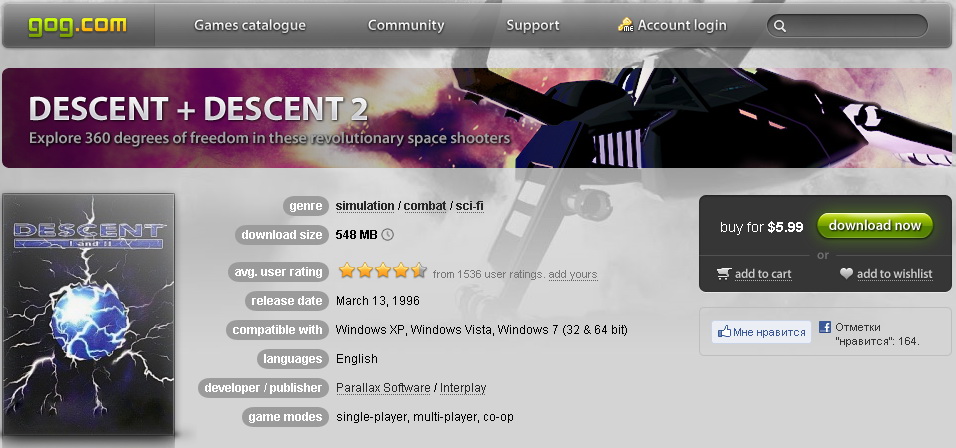The height and width of the screenshot is (448, 956).
Task: Open the sci-fi genre link
Action: [470, 206]
